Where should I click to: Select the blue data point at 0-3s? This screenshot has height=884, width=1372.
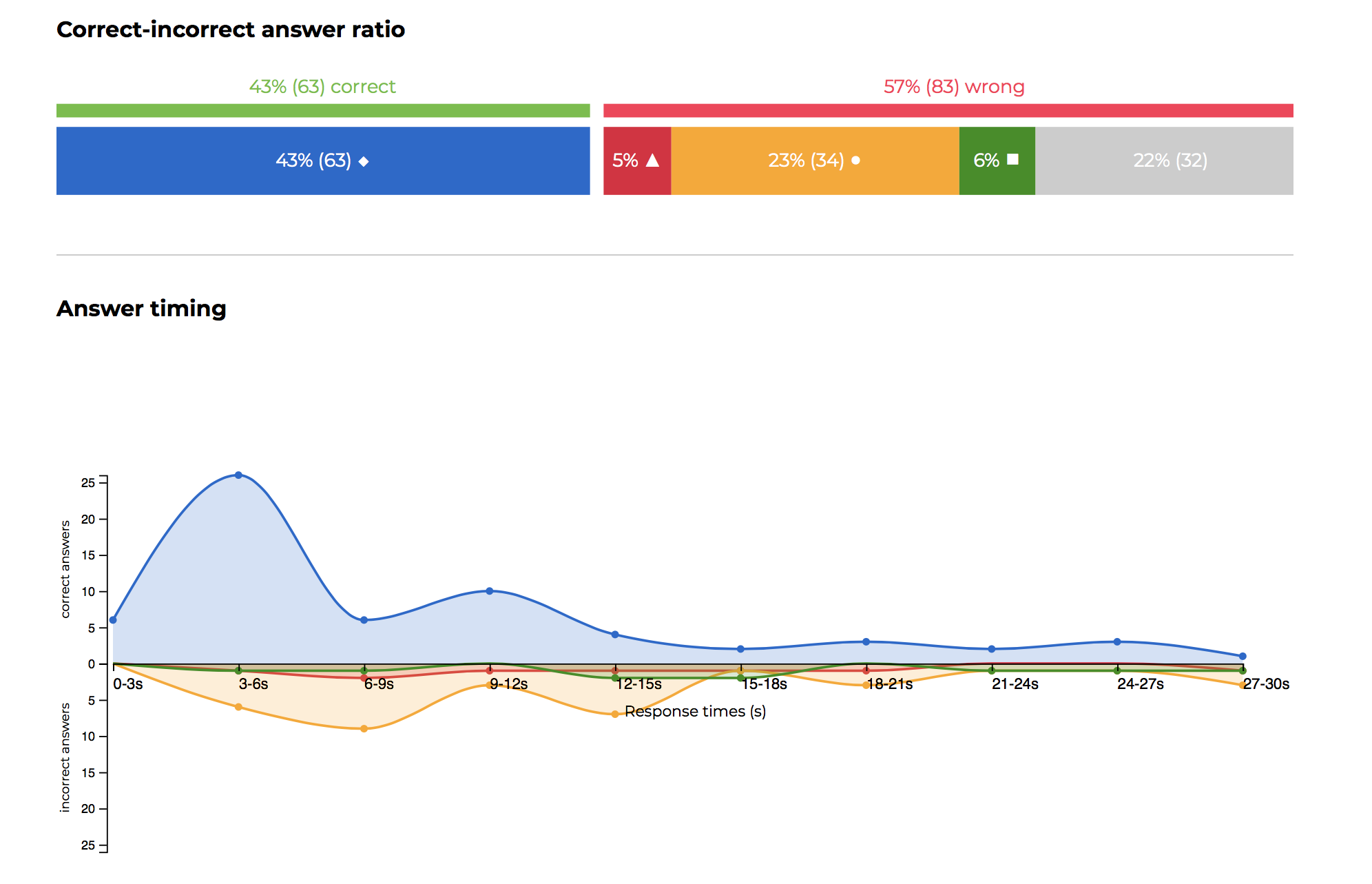(x=113, y=620)
